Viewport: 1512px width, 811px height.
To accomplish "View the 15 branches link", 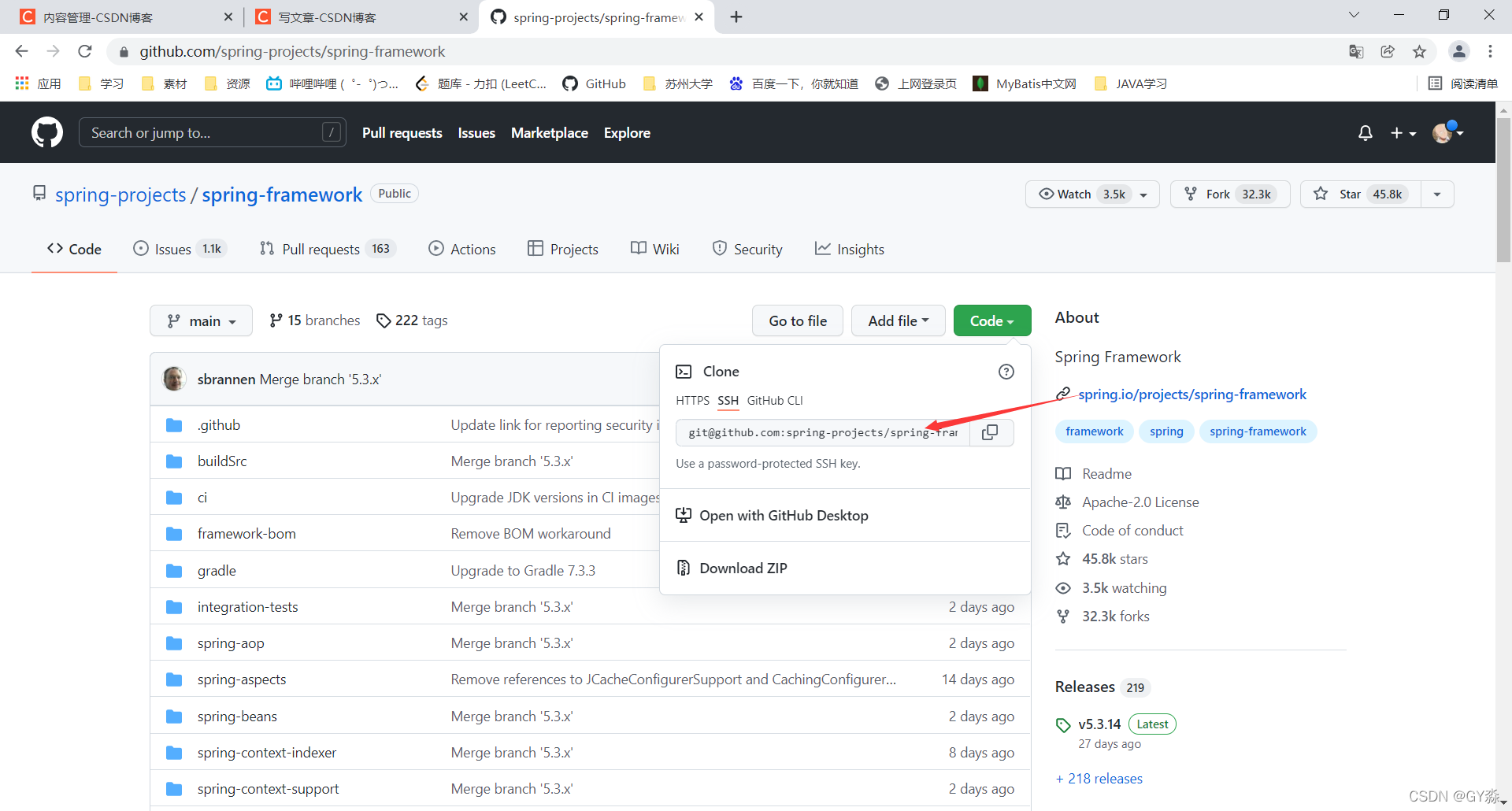I will click(314, 320).
